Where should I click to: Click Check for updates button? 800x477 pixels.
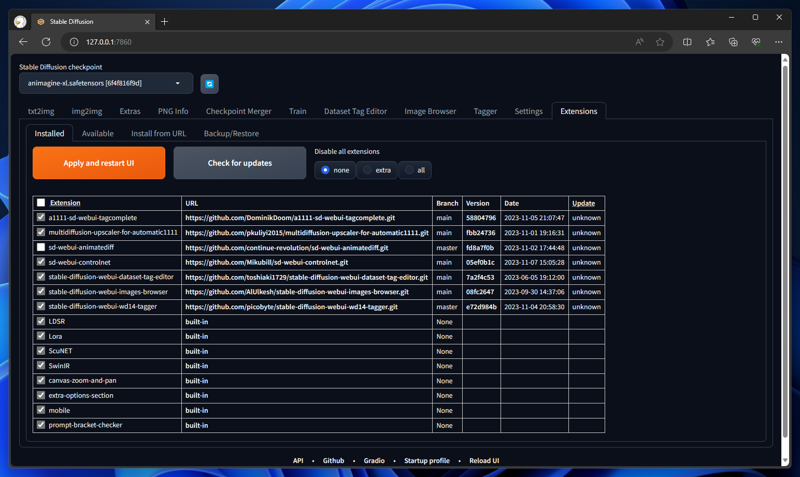click(x=240, y=163)
